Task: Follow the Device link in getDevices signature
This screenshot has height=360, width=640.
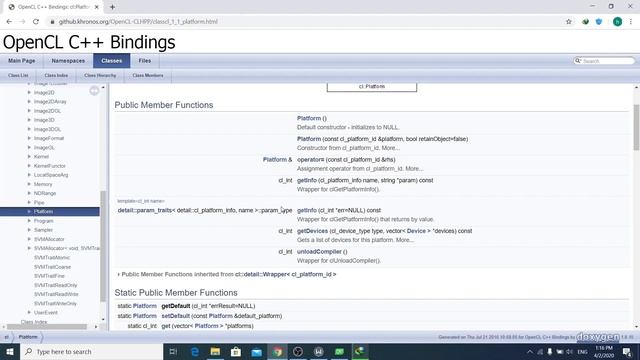Action: (x=416, y=231)
